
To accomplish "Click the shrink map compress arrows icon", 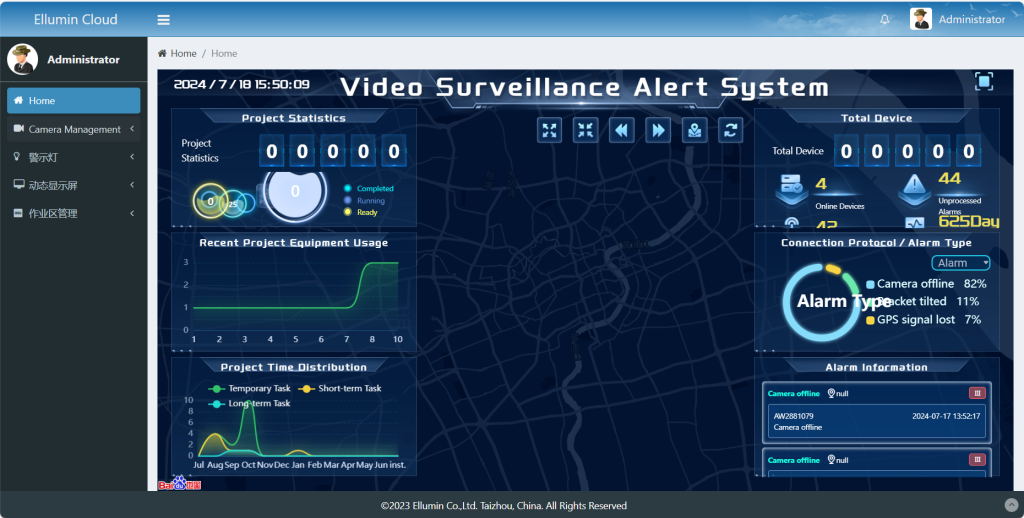I will [586, 130].
